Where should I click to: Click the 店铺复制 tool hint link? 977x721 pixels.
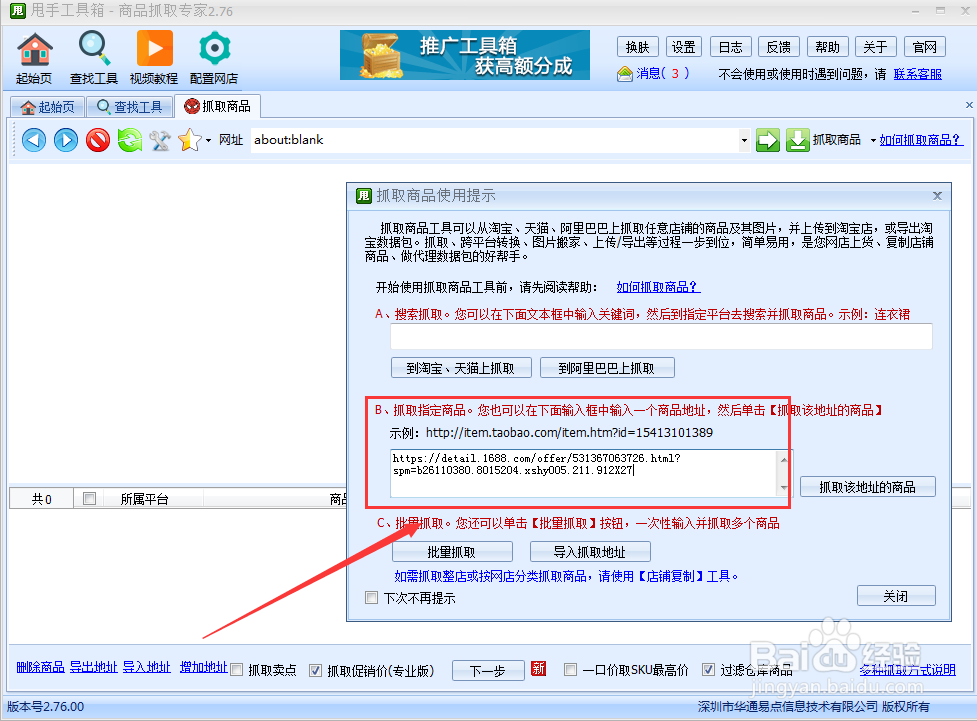point(670,576)
